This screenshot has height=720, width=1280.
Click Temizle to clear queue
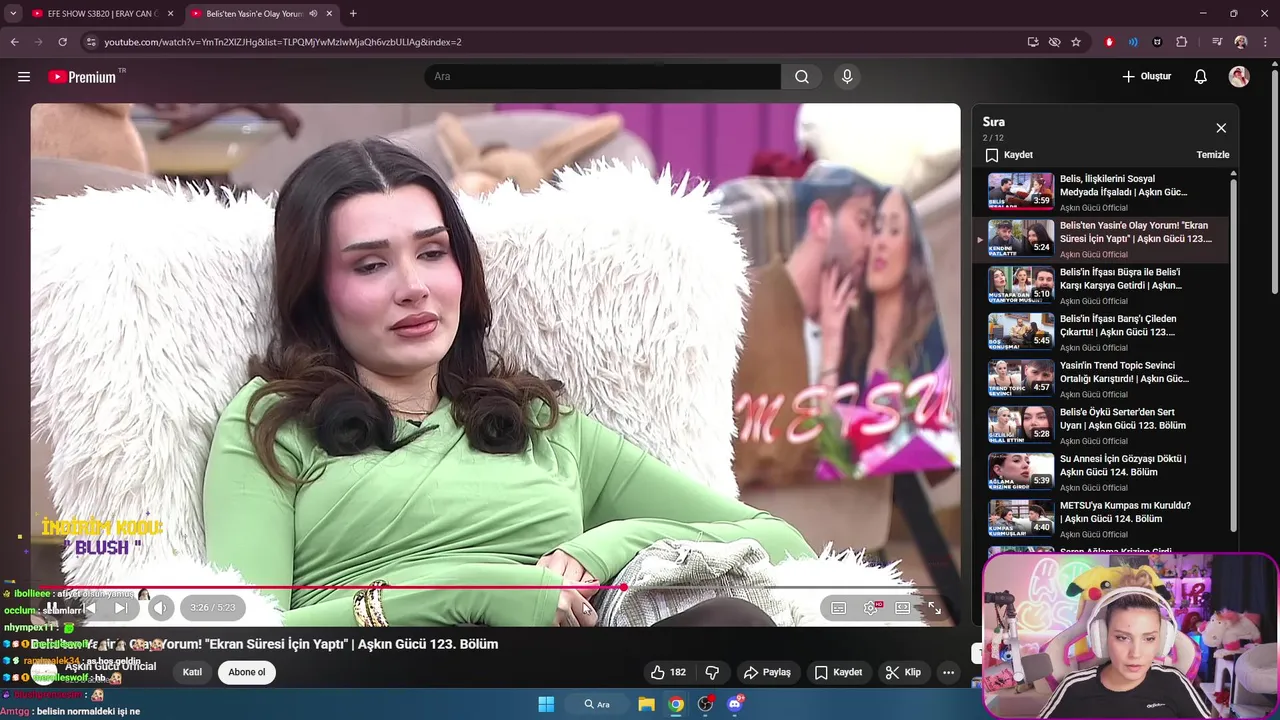(x=1213, y=155)
